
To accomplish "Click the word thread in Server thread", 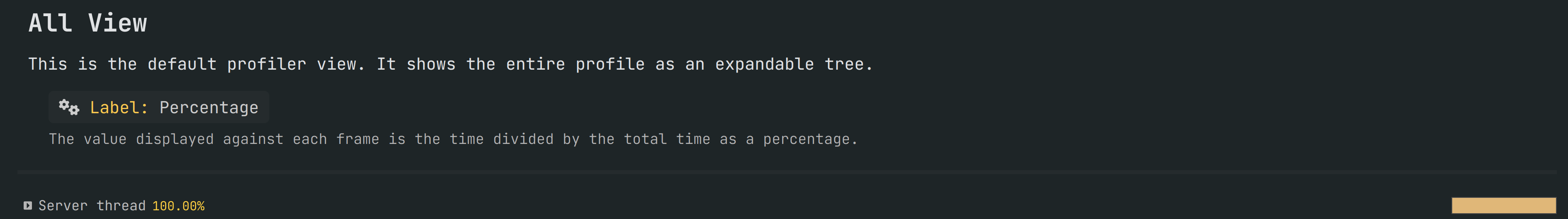I will [121, 206].
